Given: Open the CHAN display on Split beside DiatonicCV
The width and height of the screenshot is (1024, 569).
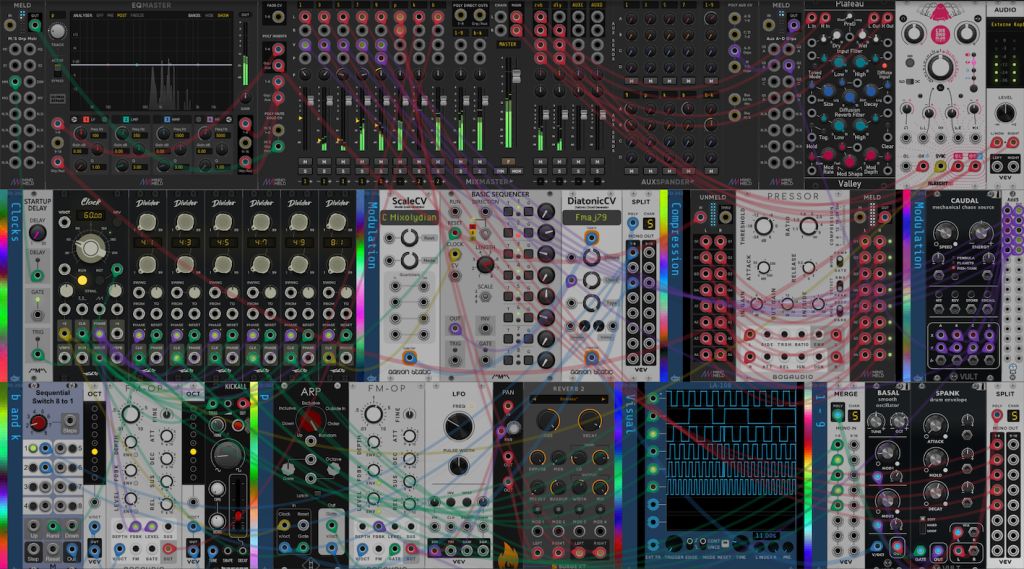Looking at the screenshot, I should point(648,224).
